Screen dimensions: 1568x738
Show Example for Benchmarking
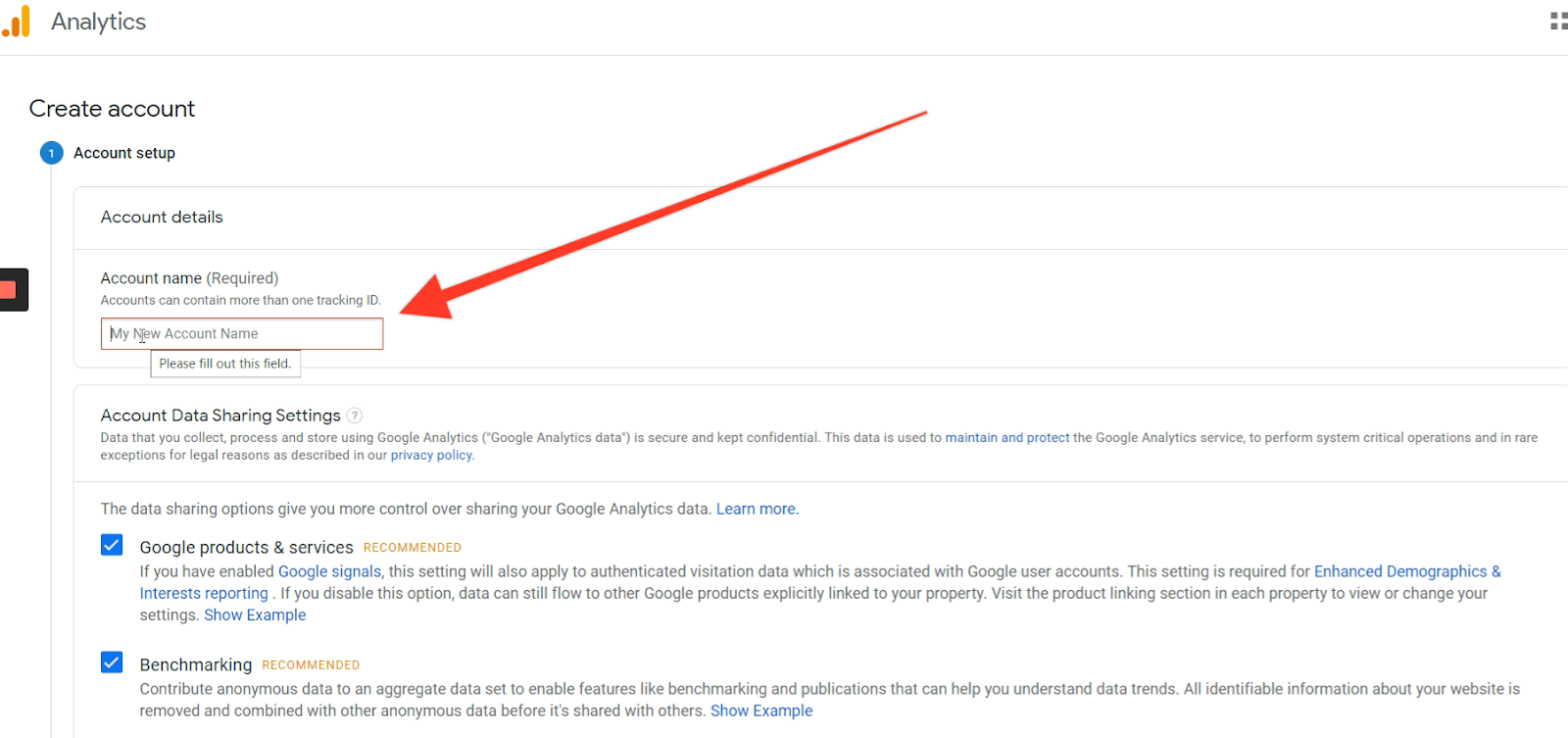click(x=761, y=711)
